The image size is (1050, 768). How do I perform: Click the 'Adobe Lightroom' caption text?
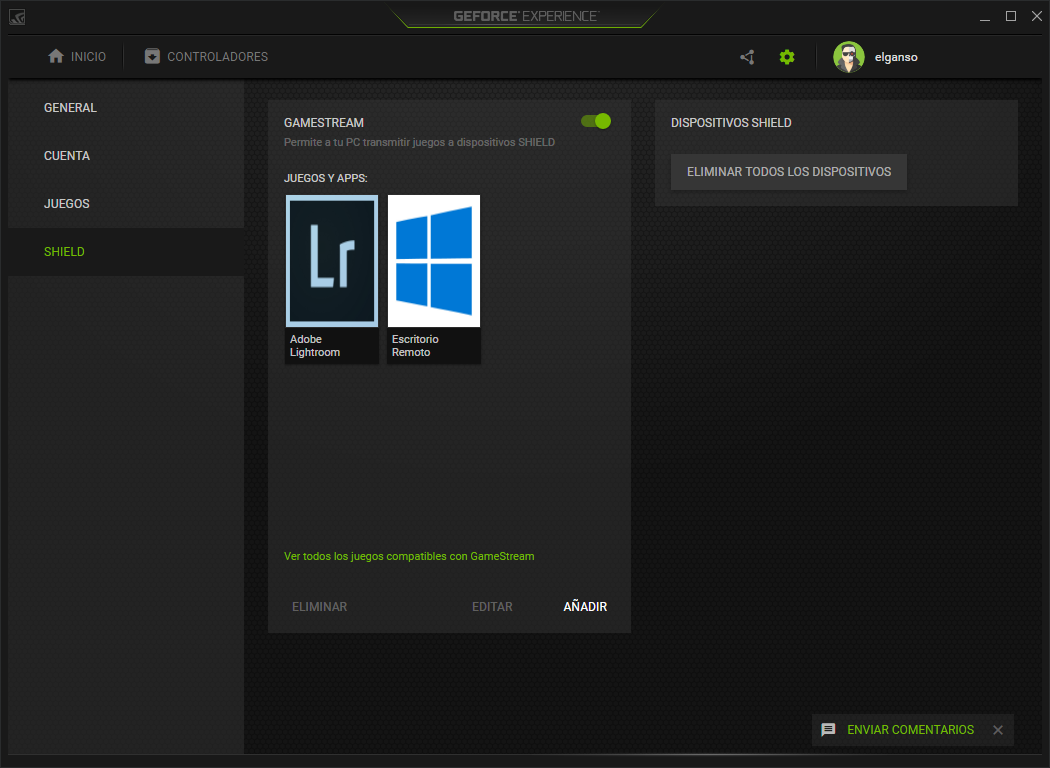pyautogui.click(x=315, y=345)
